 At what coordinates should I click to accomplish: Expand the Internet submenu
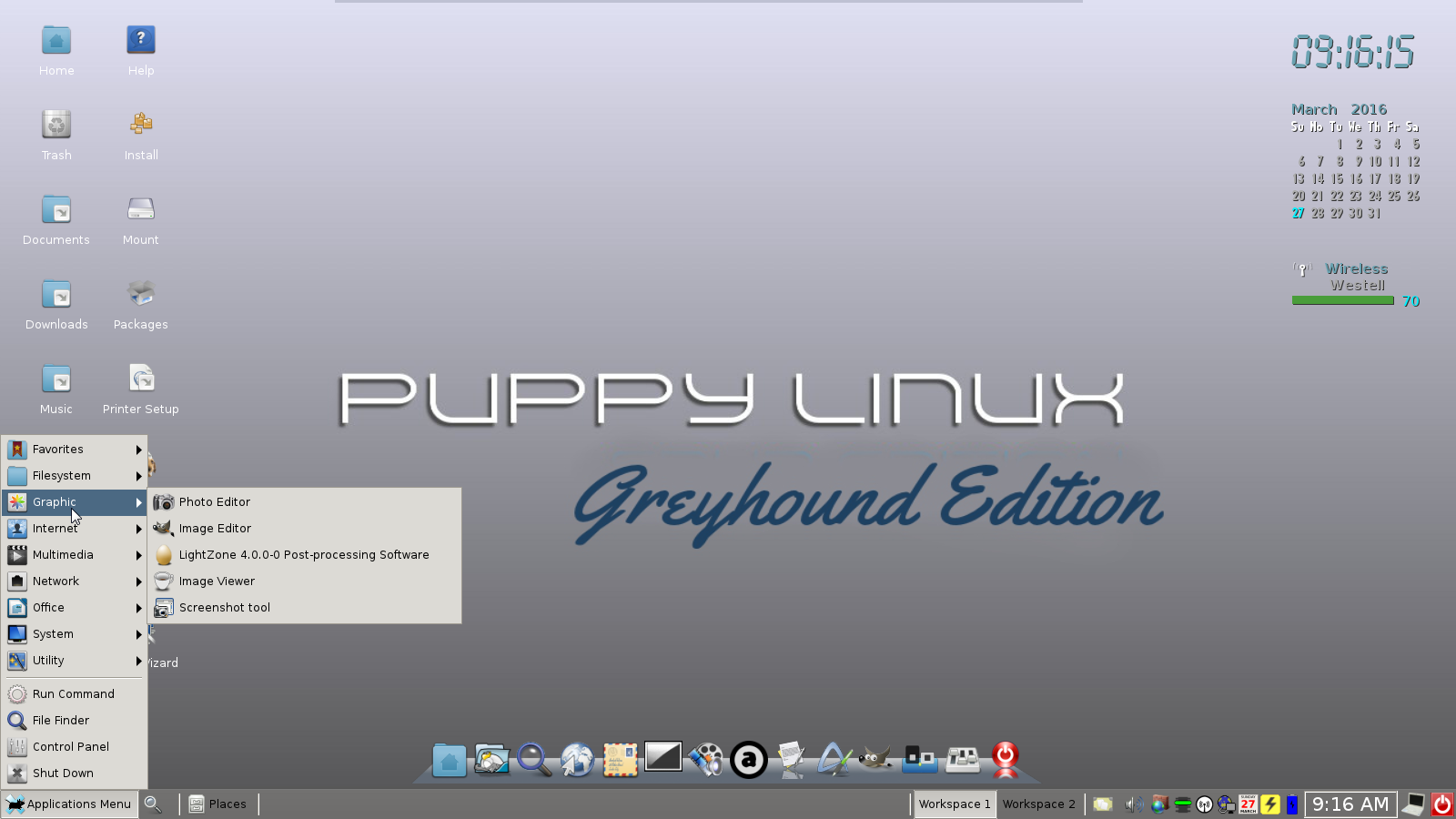click(x=75, y=529)
